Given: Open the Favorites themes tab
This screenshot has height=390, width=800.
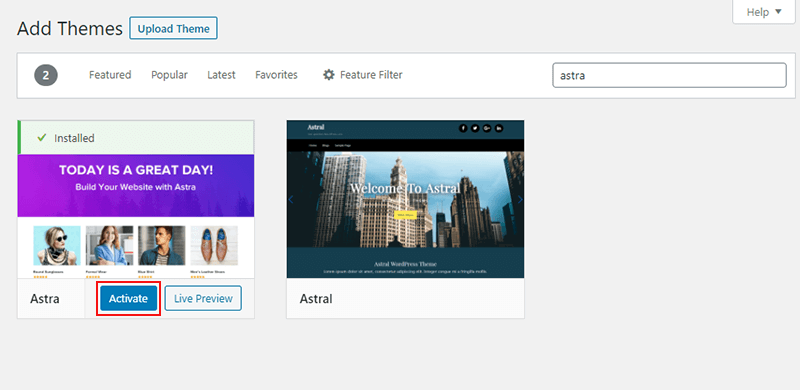Looking at the screenshot, I should pyautogui.click(x=277, y=75).
